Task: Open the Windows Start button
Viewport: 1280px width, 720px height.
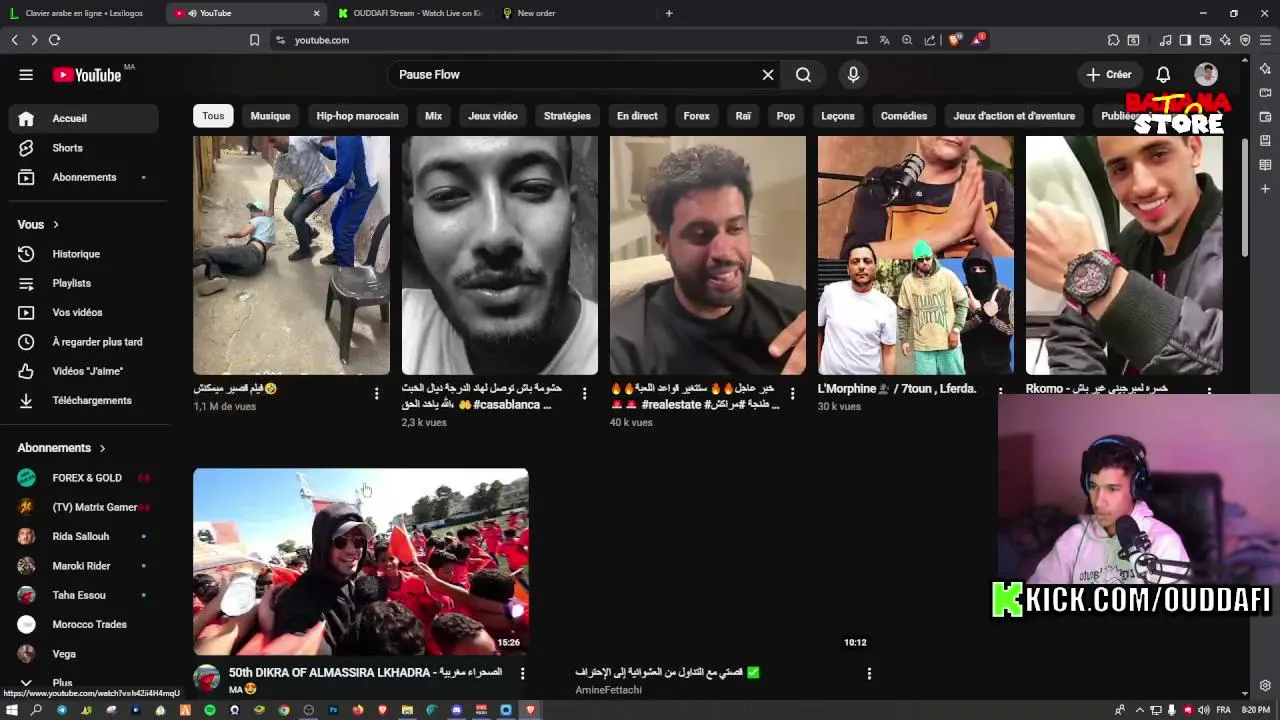Action: 12,710
